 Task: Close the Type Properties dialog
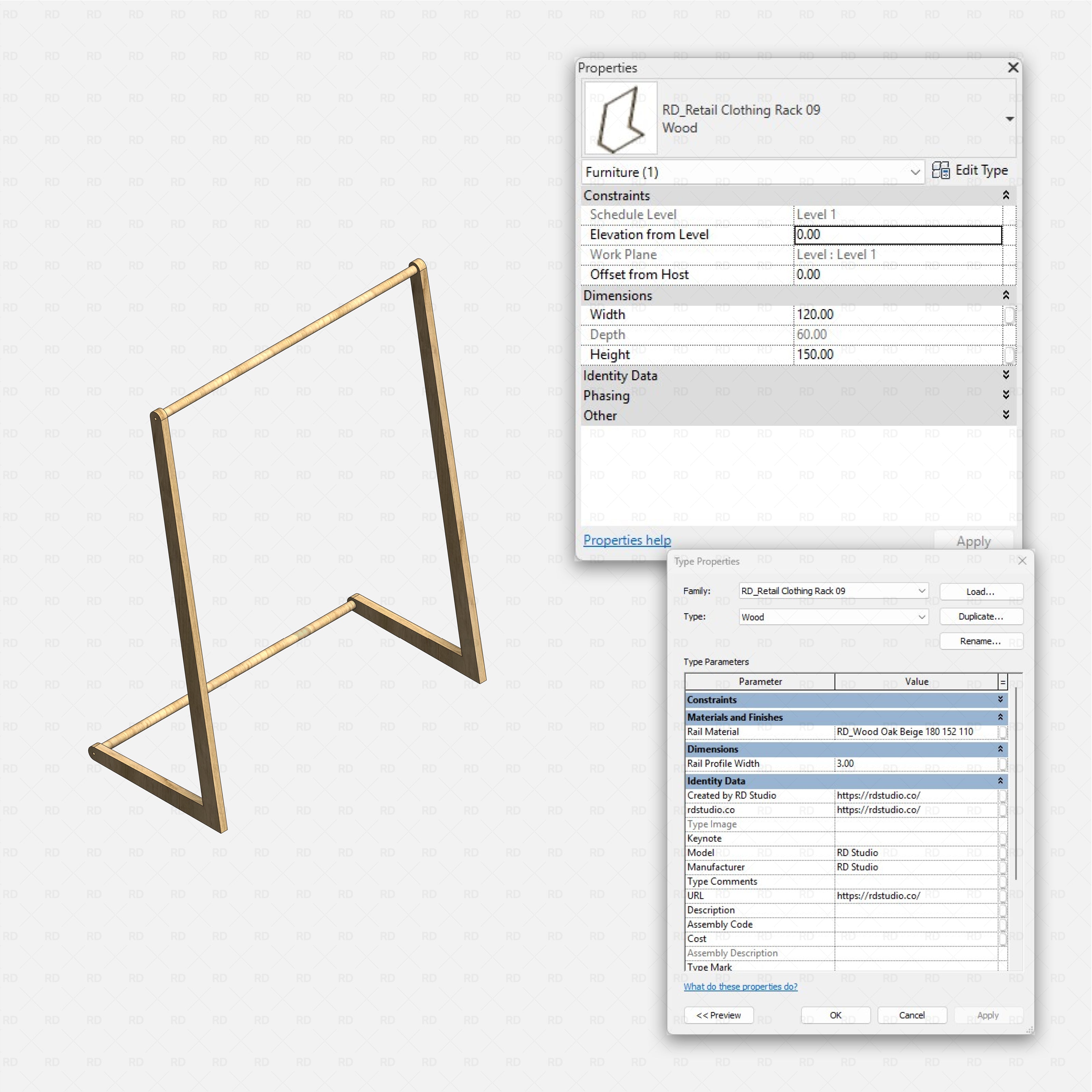click(x=1022, y=561)
